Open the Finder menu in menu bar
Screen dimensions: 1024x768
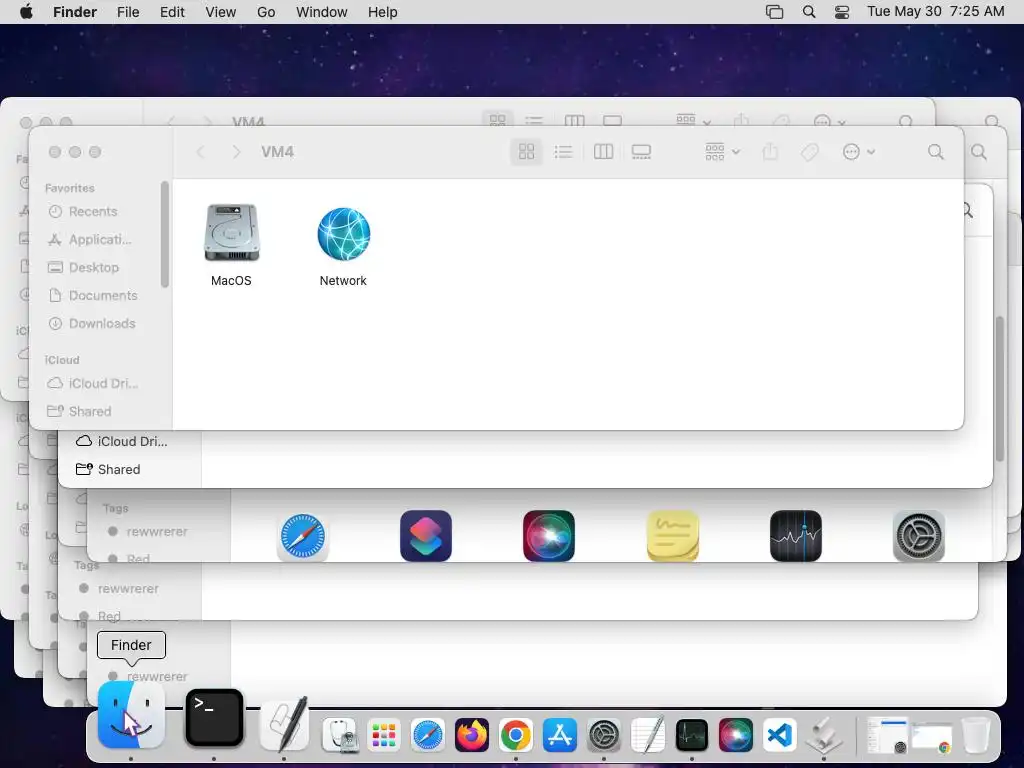tap(75, 12)
